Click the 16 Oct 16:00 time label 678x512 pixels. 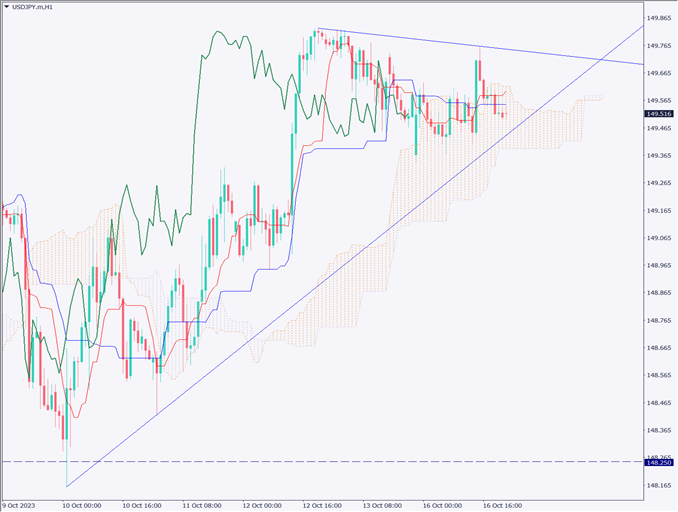[x=501, y=505]
